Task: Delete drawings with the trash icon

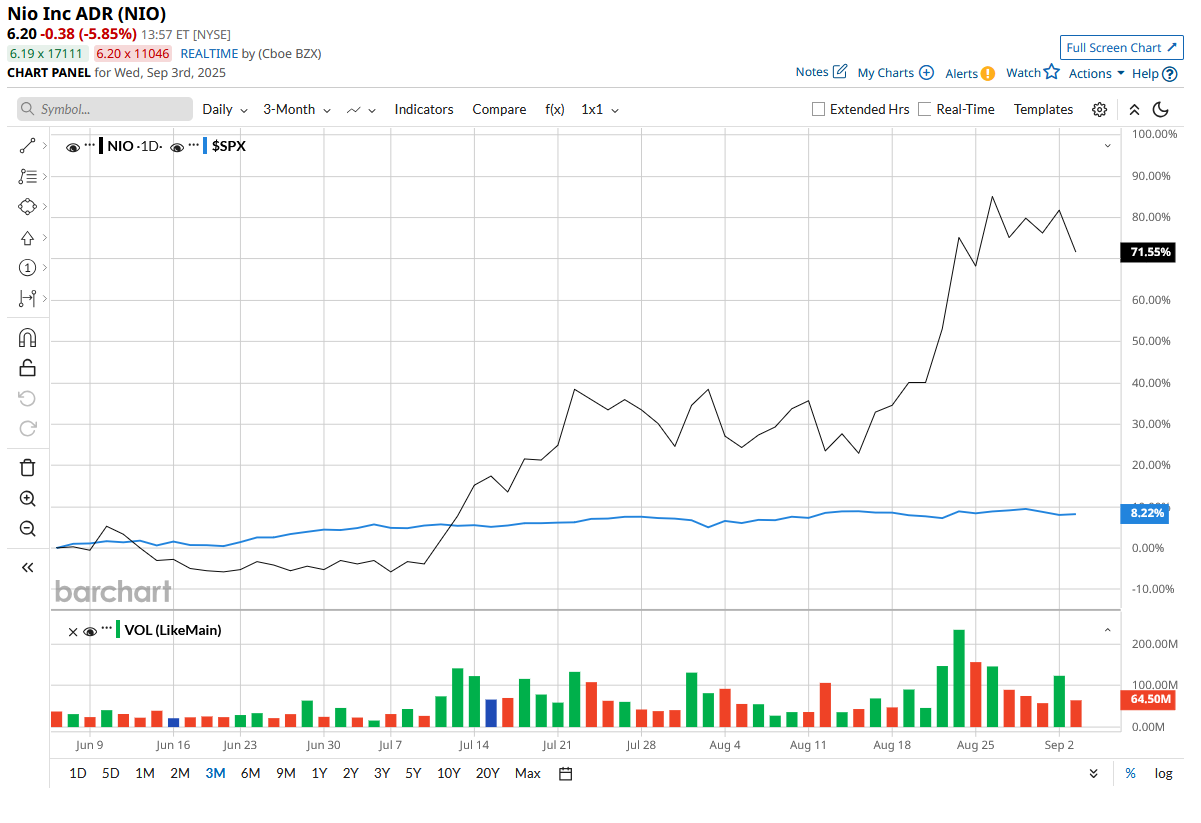Action: tap(27, 468)
